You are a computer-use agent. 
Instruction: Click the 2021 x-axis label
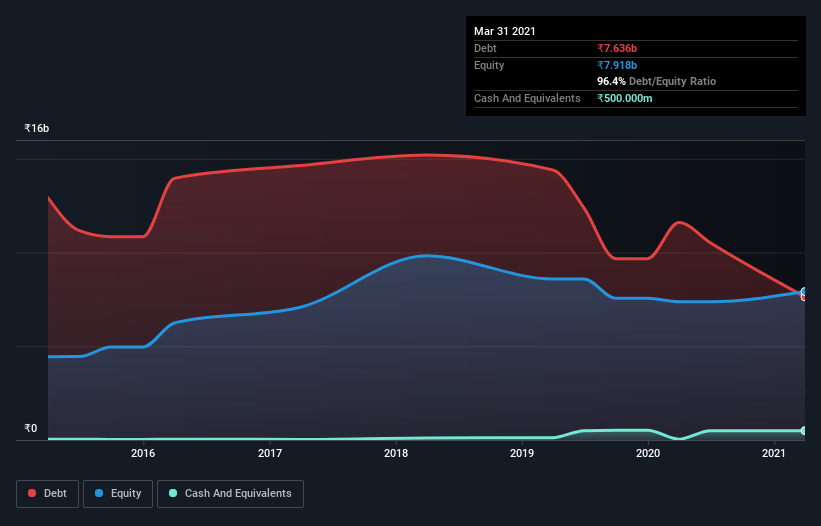[x=774, y=453]
